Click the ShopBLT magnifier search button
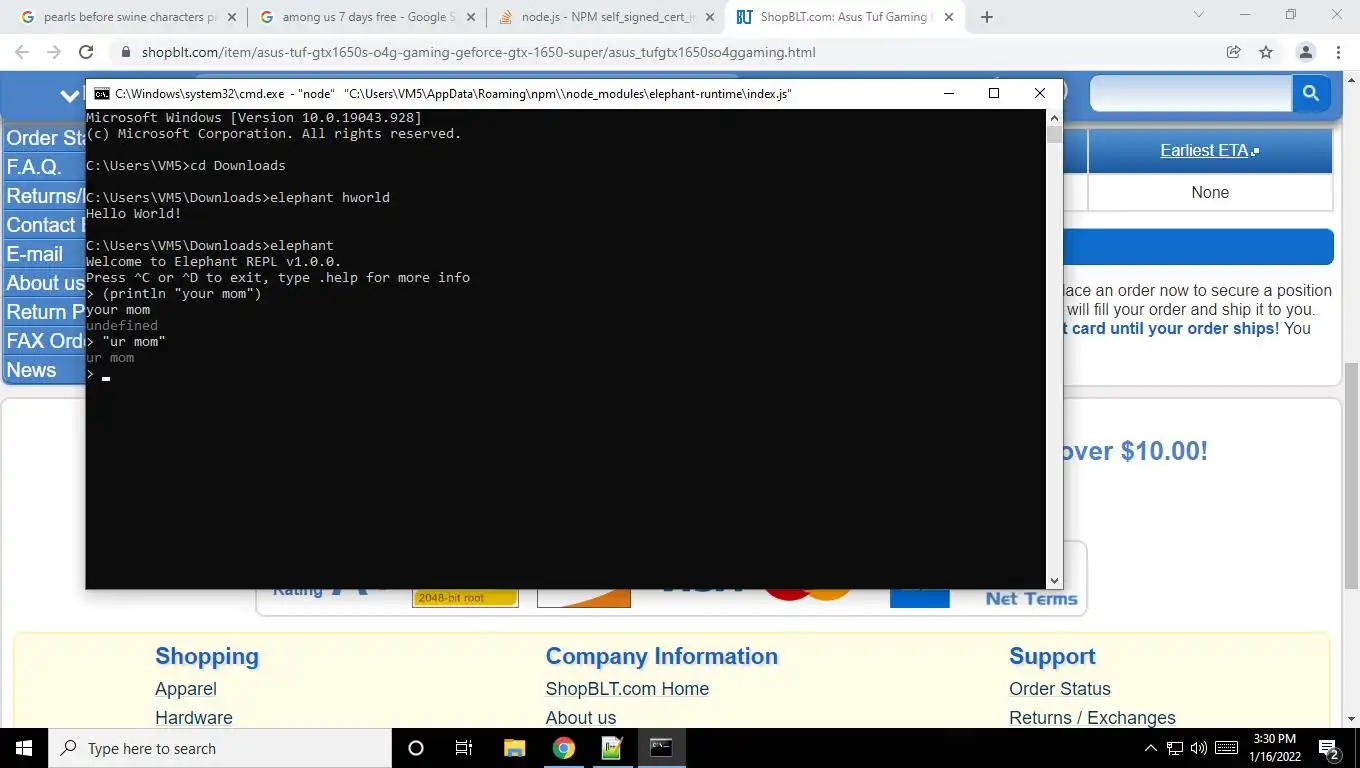Viewport: 1360px width, 768px height. coord(1310,94)
